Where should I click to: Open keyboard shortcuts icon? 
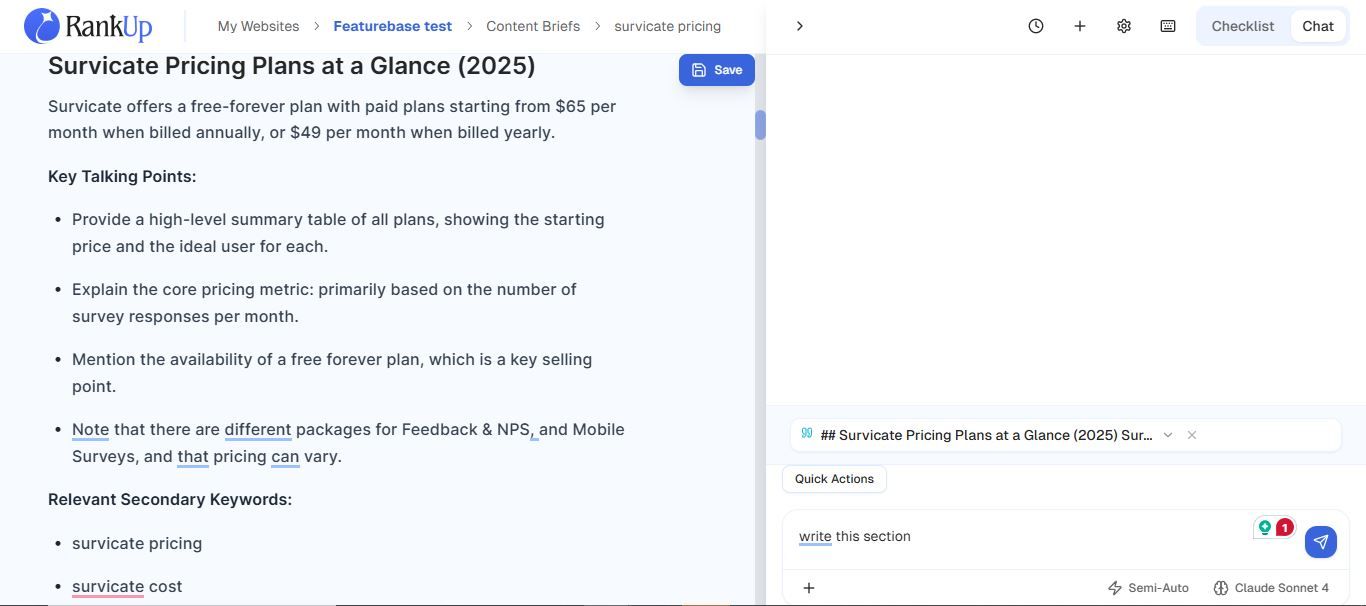point(1168,26)
